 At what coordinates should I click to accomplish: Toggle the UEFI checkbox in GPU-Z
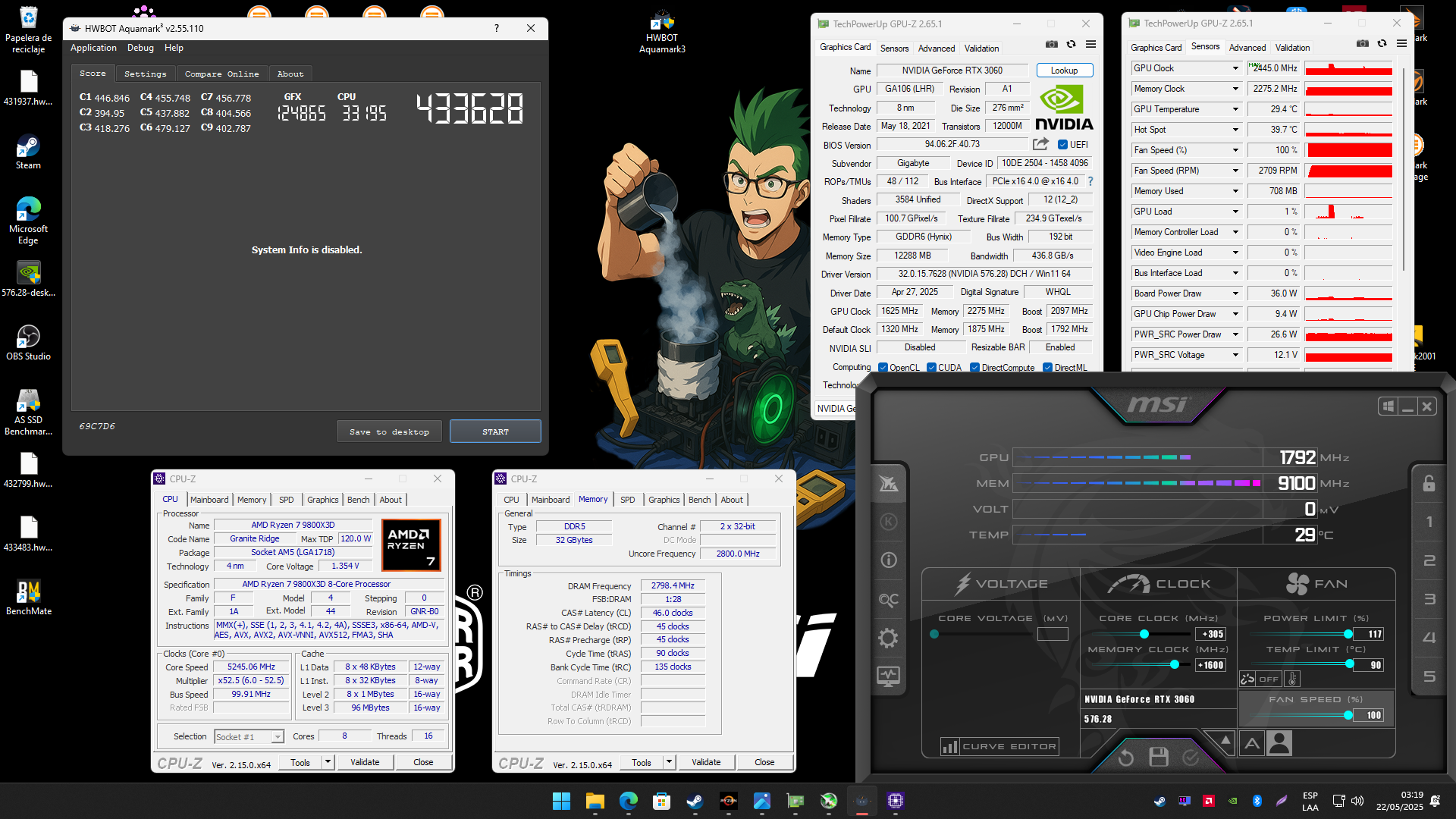tap(1063, 145)
